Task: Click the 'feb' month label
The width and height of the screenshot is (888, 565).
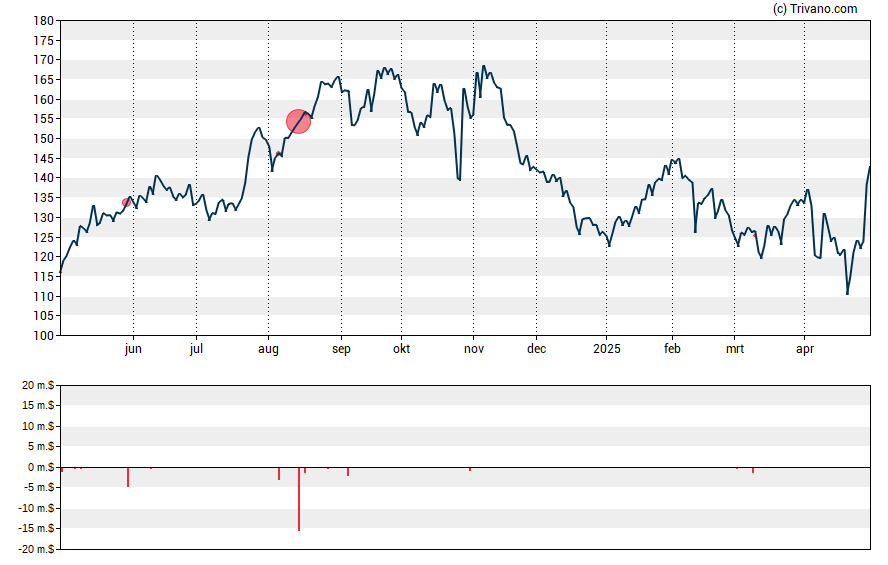Action: tap(672, 348)
